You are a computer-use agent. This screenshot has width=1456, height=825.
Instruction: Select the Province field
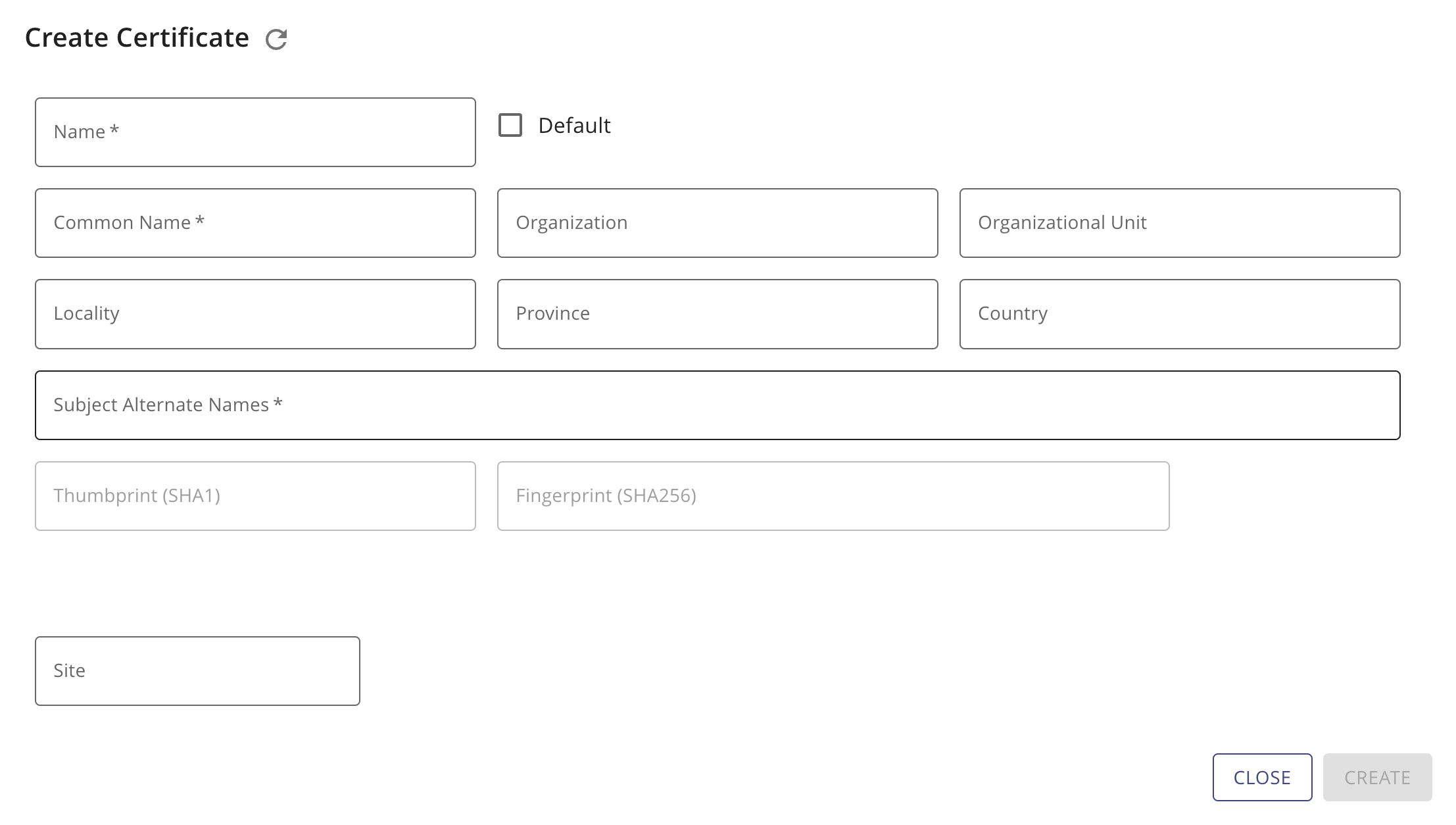(x=717, y=314)
